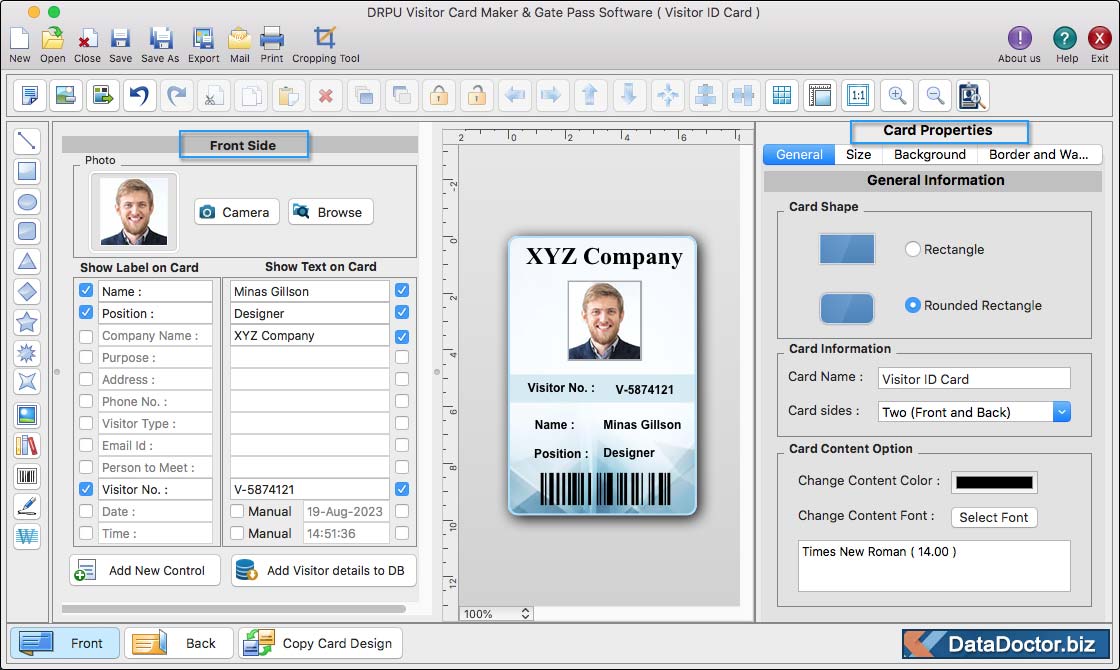
Task: Select the Signature pen tool
Action: pos(26,506)
